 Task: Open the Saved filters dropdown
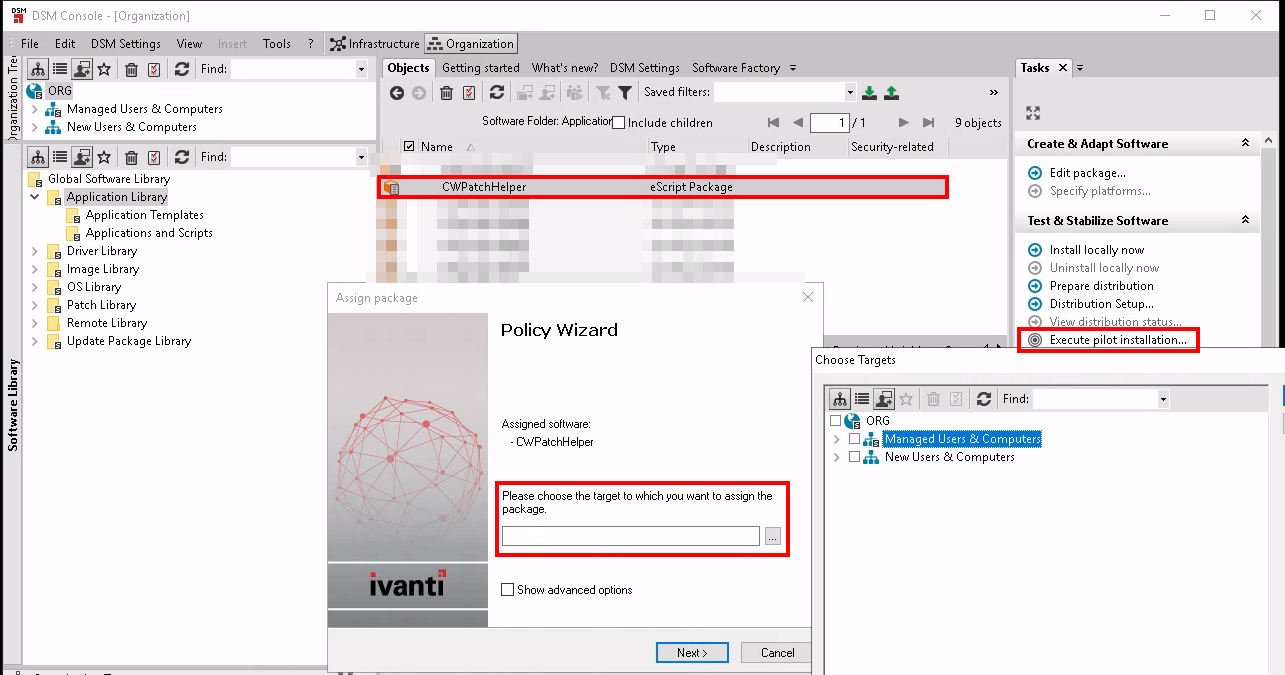(x=850, y=93)
